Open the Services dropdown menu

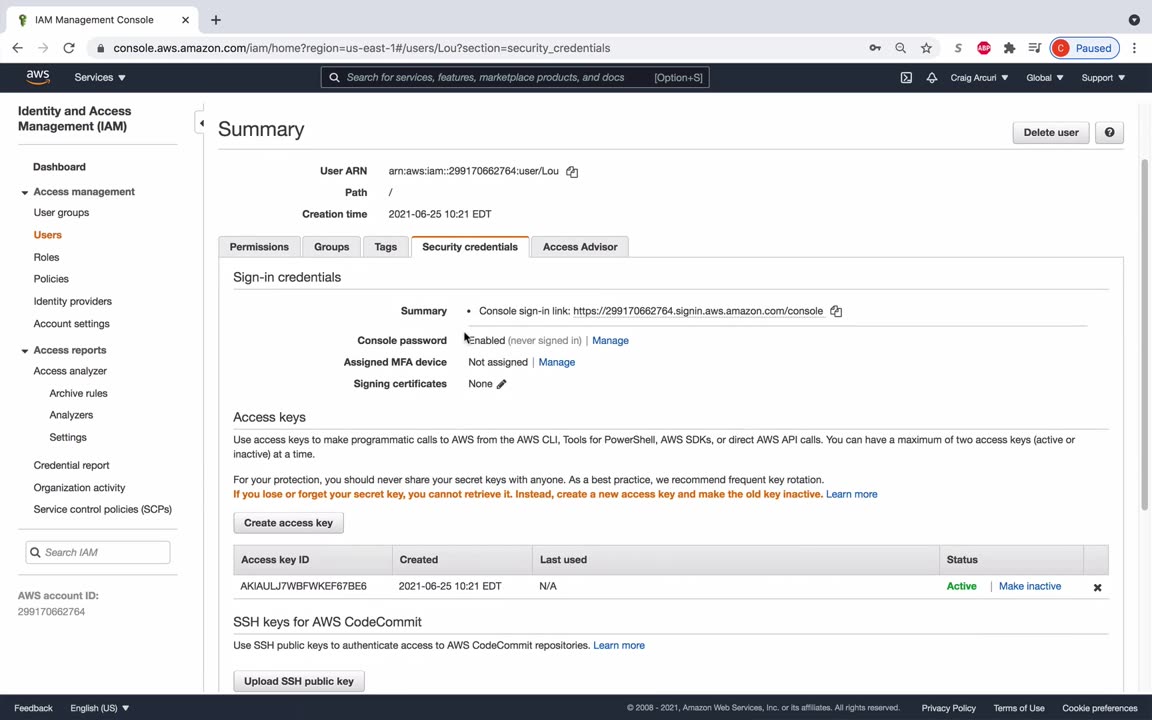(x=100, y=77)
